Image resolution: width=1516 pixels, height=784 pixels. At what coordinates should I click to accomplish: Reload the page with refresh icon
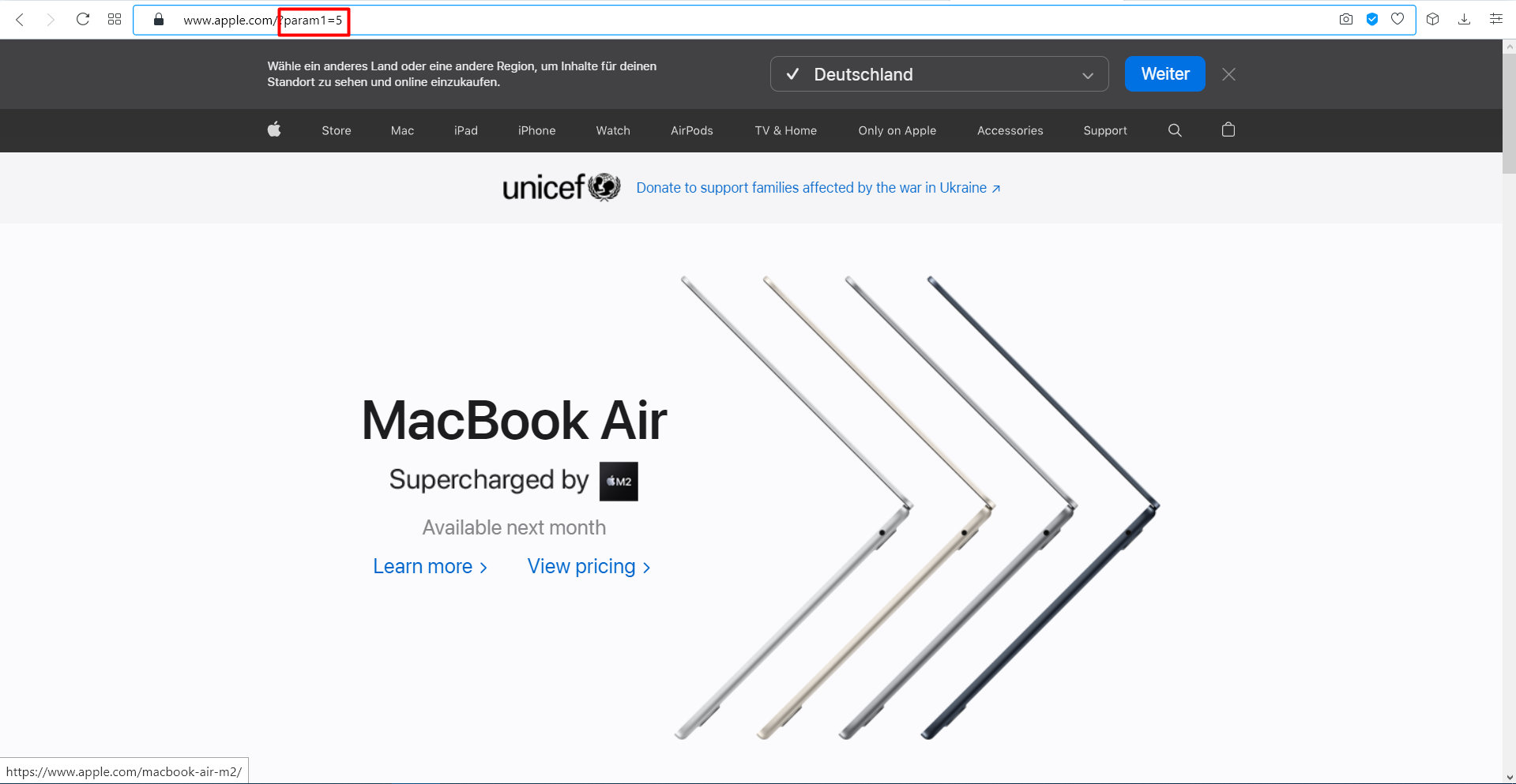(x=83, y=20)
